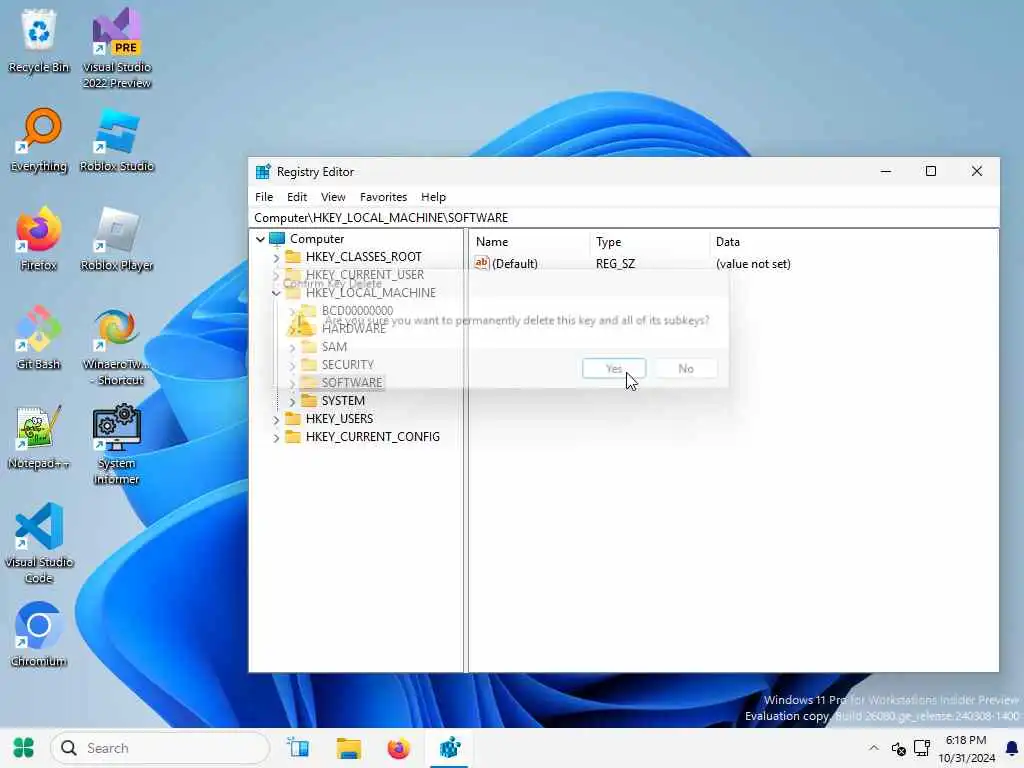Expand the HKEY_CURRENT_CONFIG chevron
Screen dimensions: 1024x768
point(276,438)
